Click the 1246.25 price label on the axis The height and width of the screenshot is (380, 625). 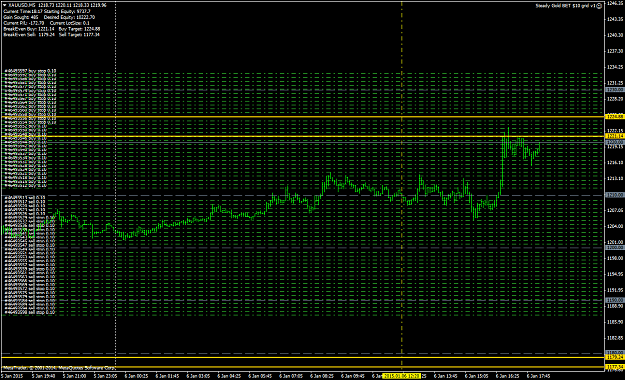tap(615, 3)
